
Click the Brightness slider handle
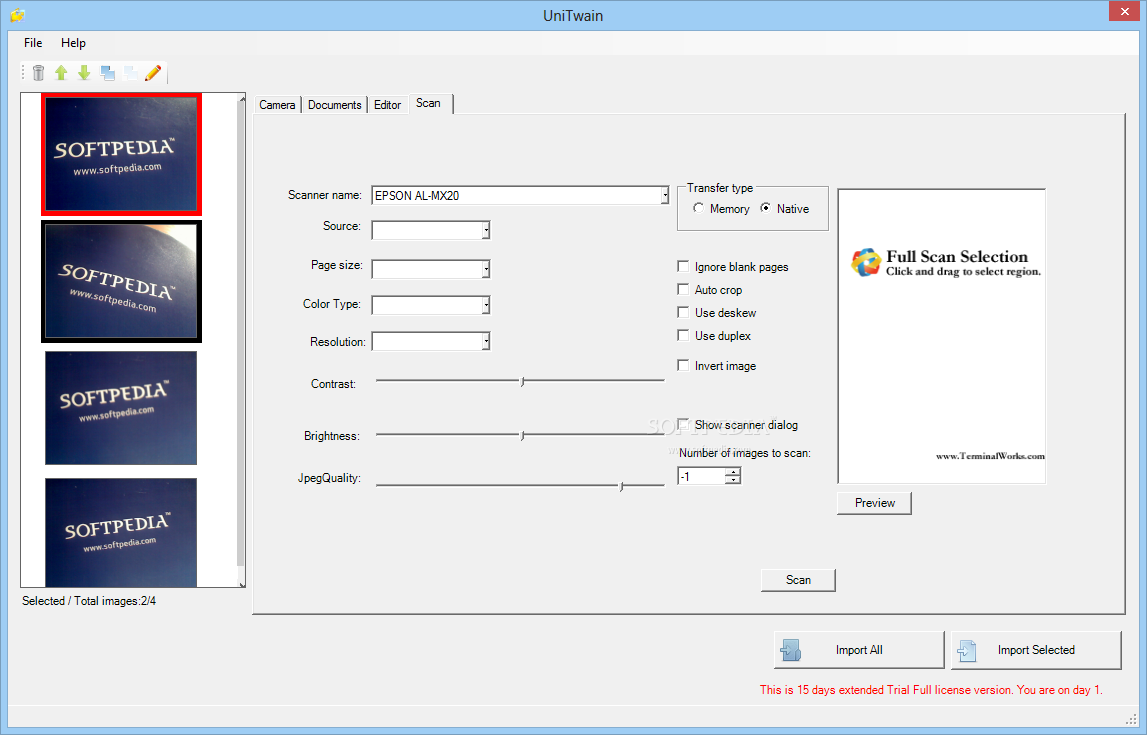click(x=522, y=436)
